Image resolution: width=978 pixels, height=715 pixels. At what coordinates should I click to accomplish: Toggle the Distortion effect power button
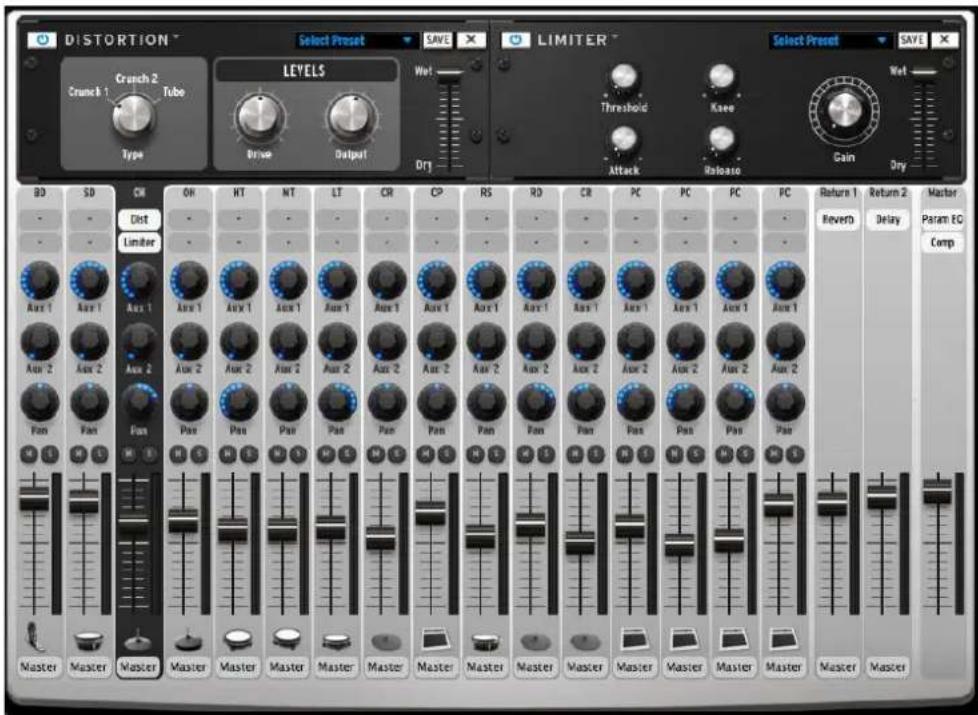pyautogui.click(x=42, y=40)
